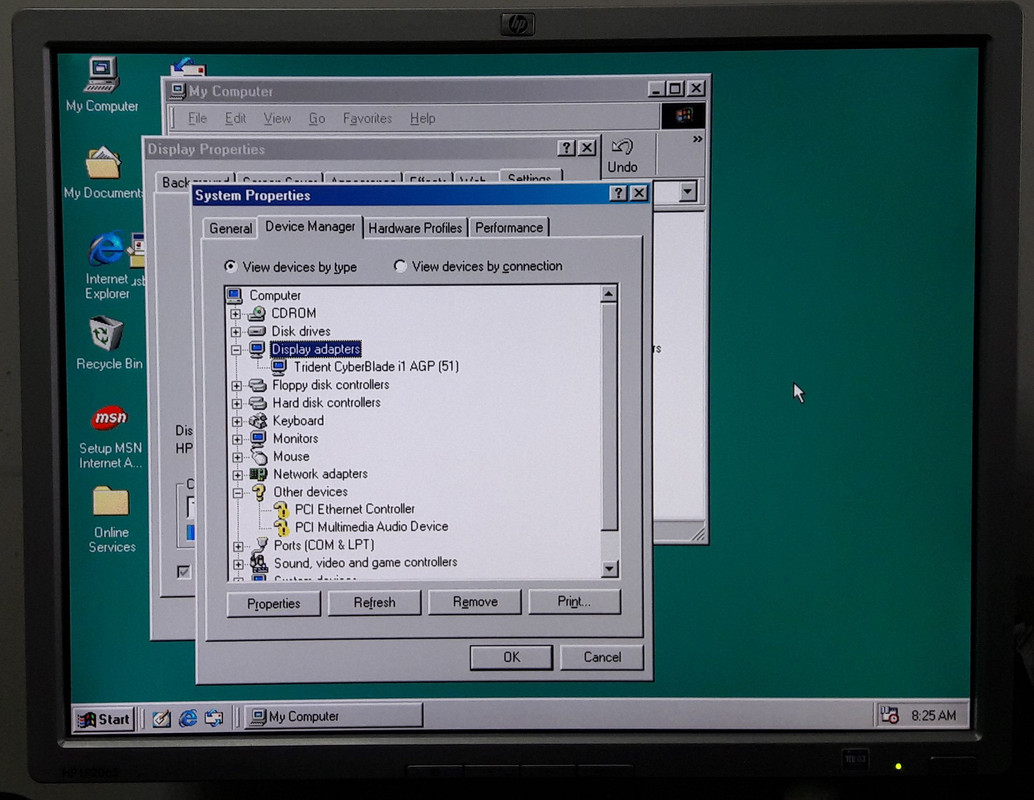The height and width of the screenshot is (800, 1034).
Task: Open the Favorites menu in My Computer
Action: (367, 118)
